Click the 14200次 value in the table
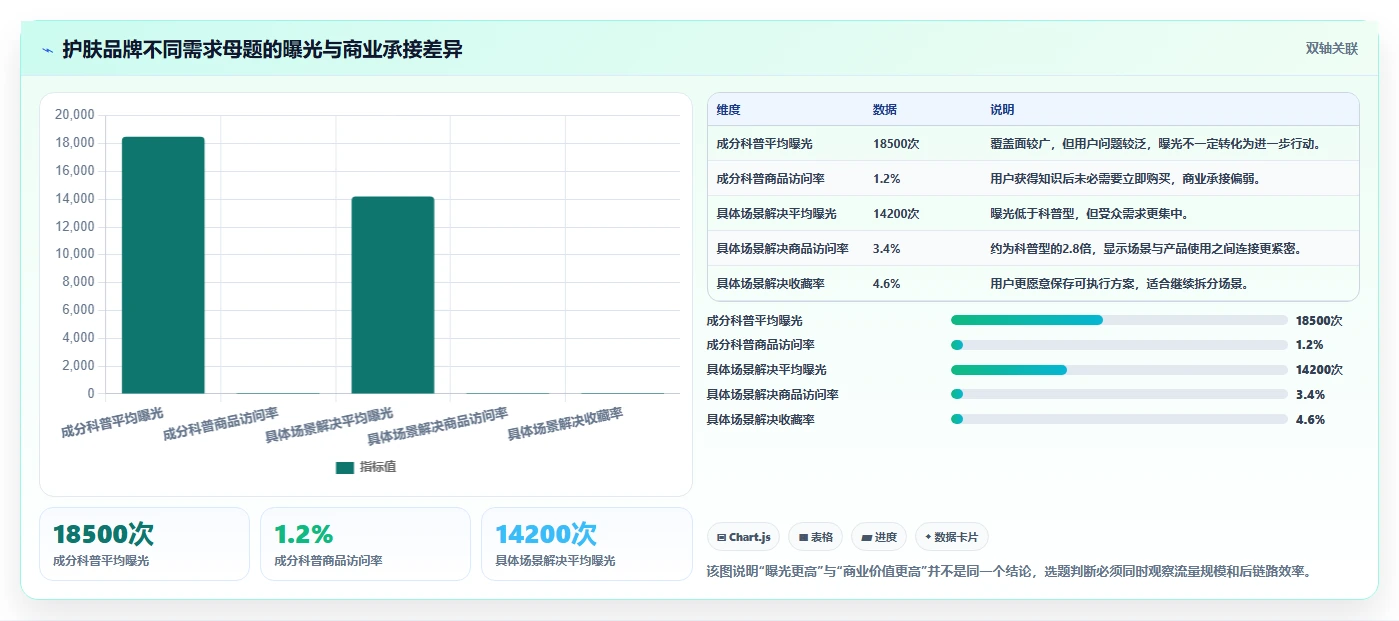The width and height of the screenshot is (1399, 621). (896, 214)
